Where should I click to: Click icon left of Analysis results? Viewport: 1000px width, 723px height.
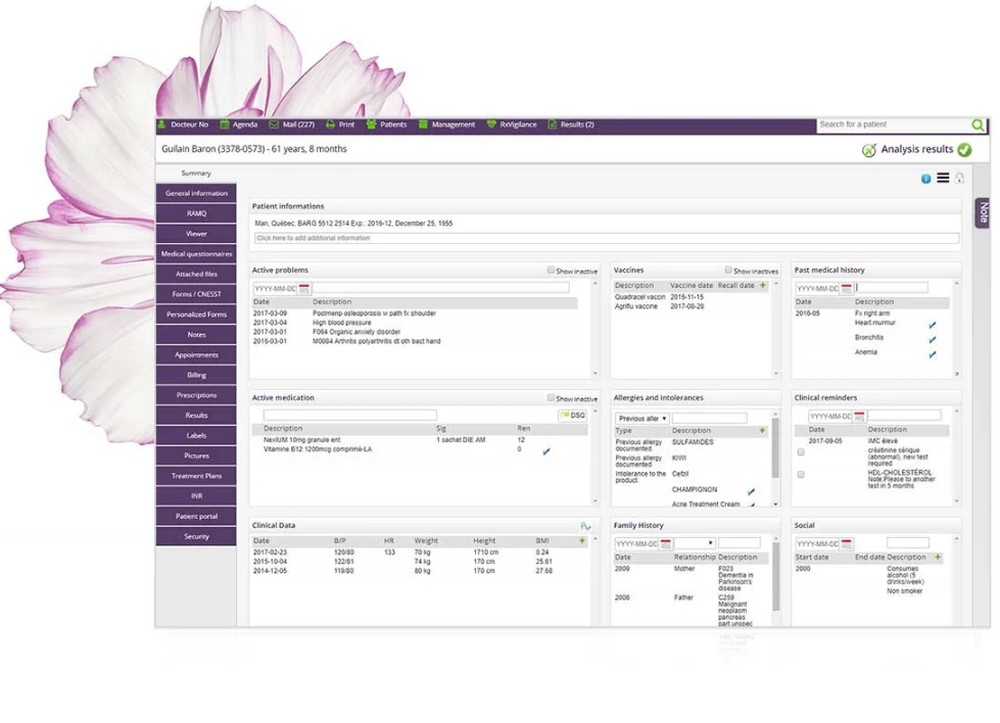tap(869, 150)
